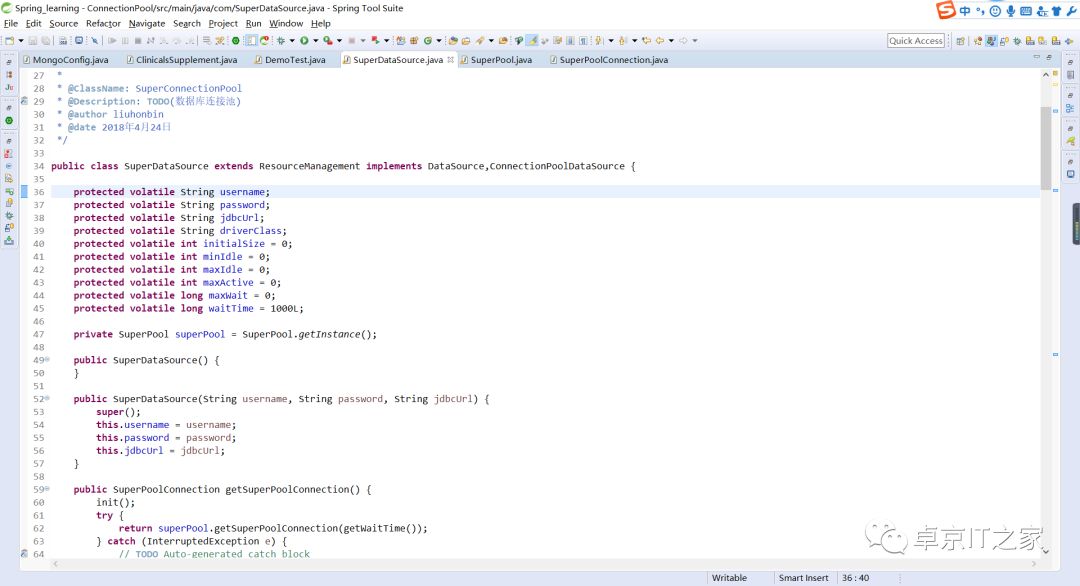Toggle Show Whitespace Characters icon
The width and height of the screenshot is (1080, 586).
click(x=583, y=41)
